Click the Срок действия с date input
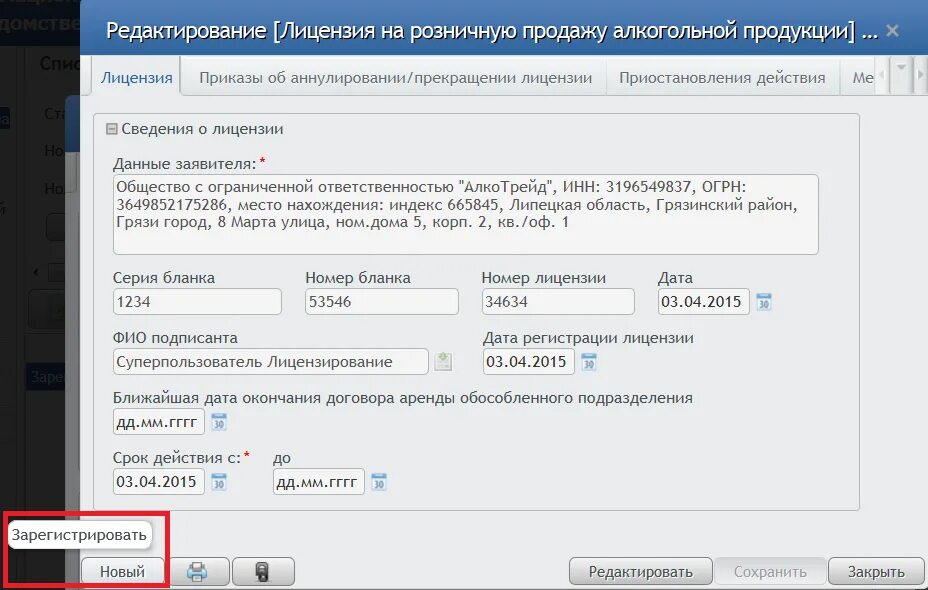The image size is (928, 590). [159, 482]
